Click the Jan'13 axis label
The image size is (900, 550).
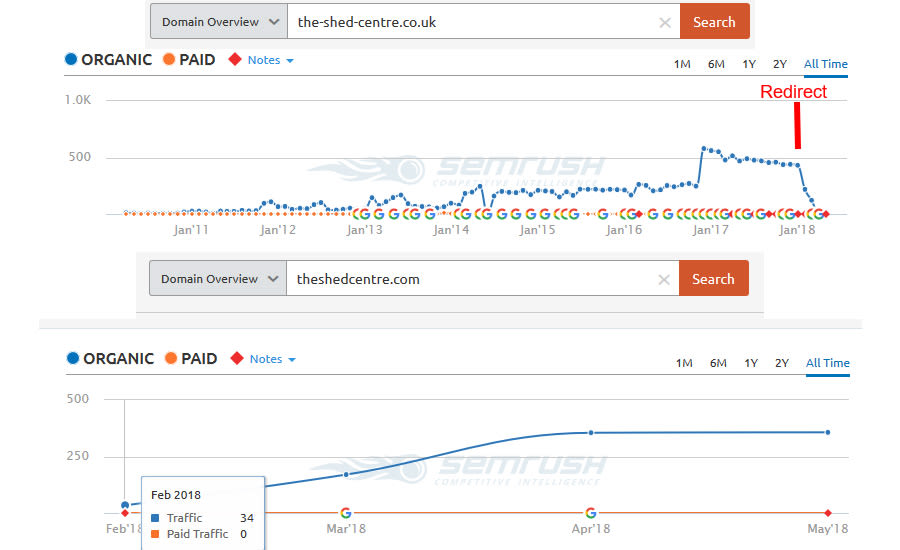[364, 230]
